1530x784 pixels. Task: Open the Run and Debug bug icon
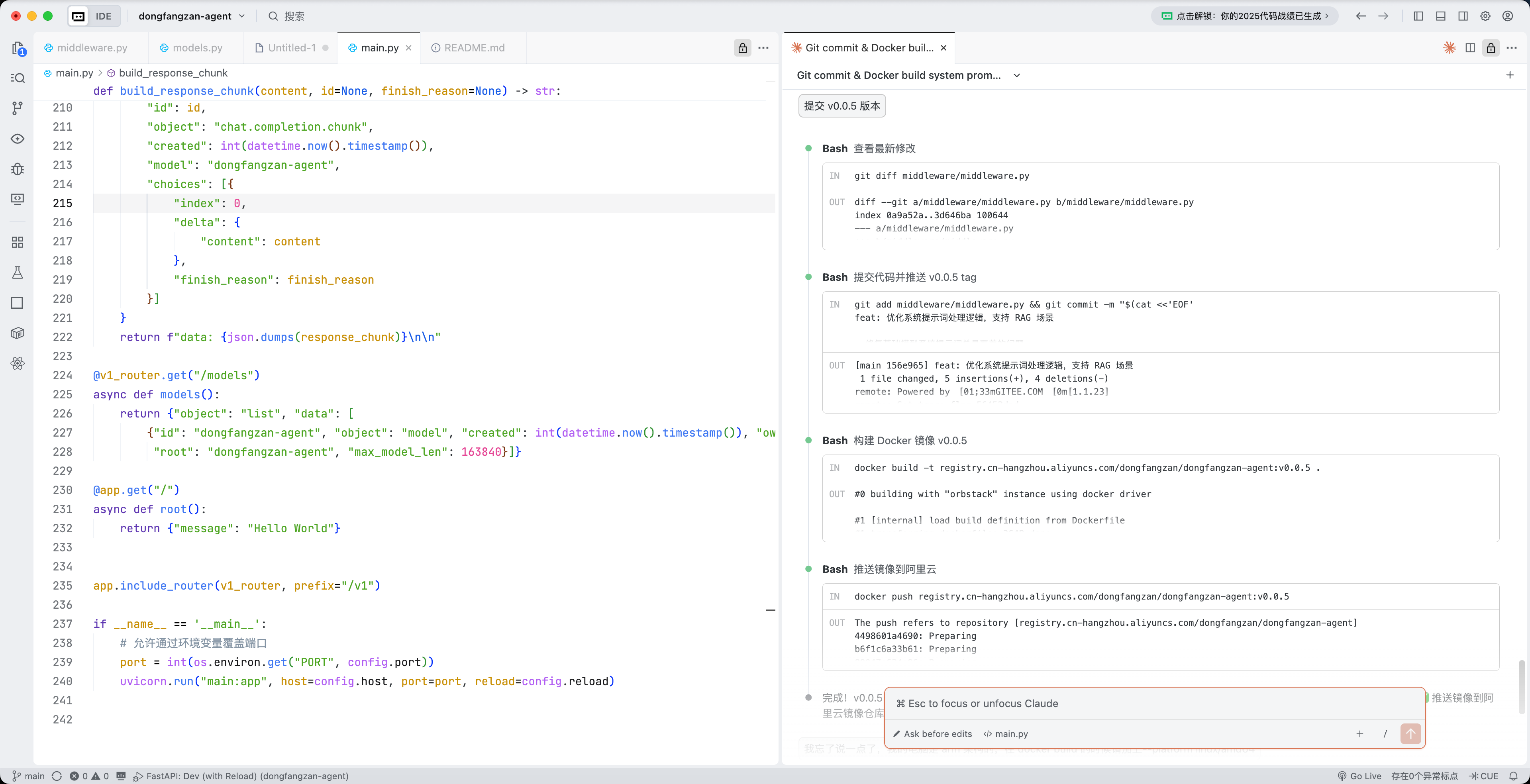pos(18,169)
